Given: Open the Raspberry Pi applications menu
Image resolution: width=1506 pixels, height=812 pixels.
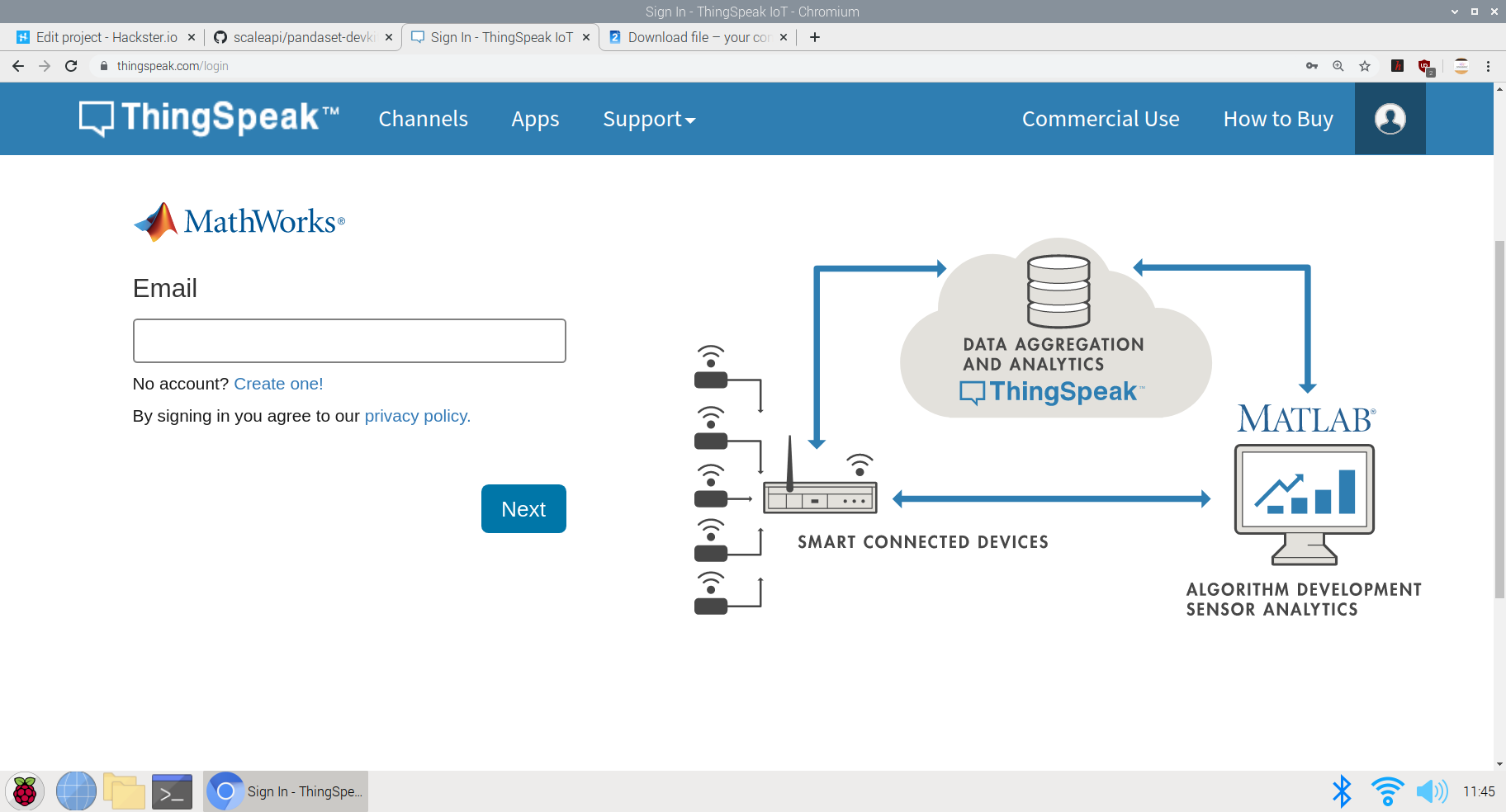Looking at the screenshot, I should 25,791.
